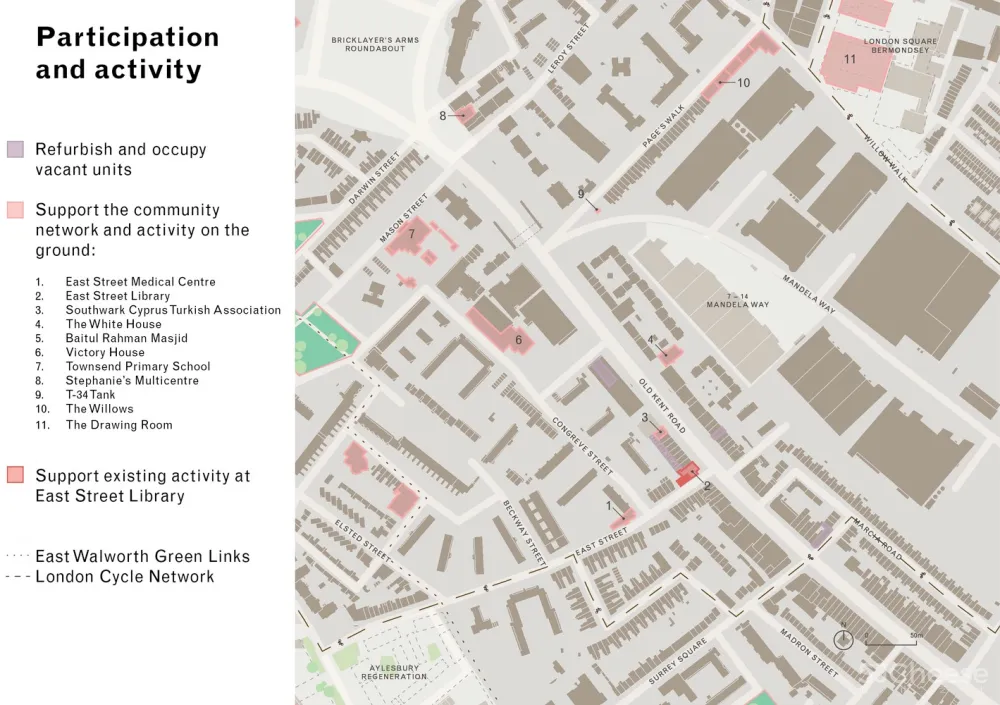Click the London Square Bermondsey area label
Viewport: 1000px width, 705px height.
pos(898,44)
